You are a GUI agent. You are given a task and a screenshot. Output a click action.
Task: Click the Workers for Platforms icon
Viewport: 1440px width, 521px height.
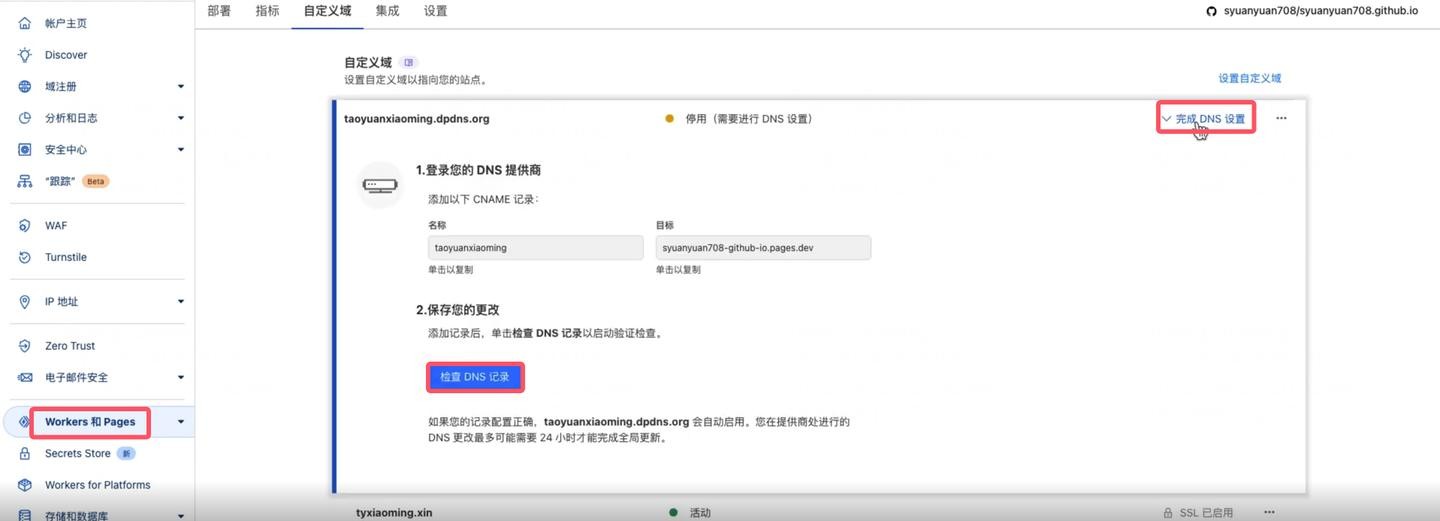click(x=25, y=485)
